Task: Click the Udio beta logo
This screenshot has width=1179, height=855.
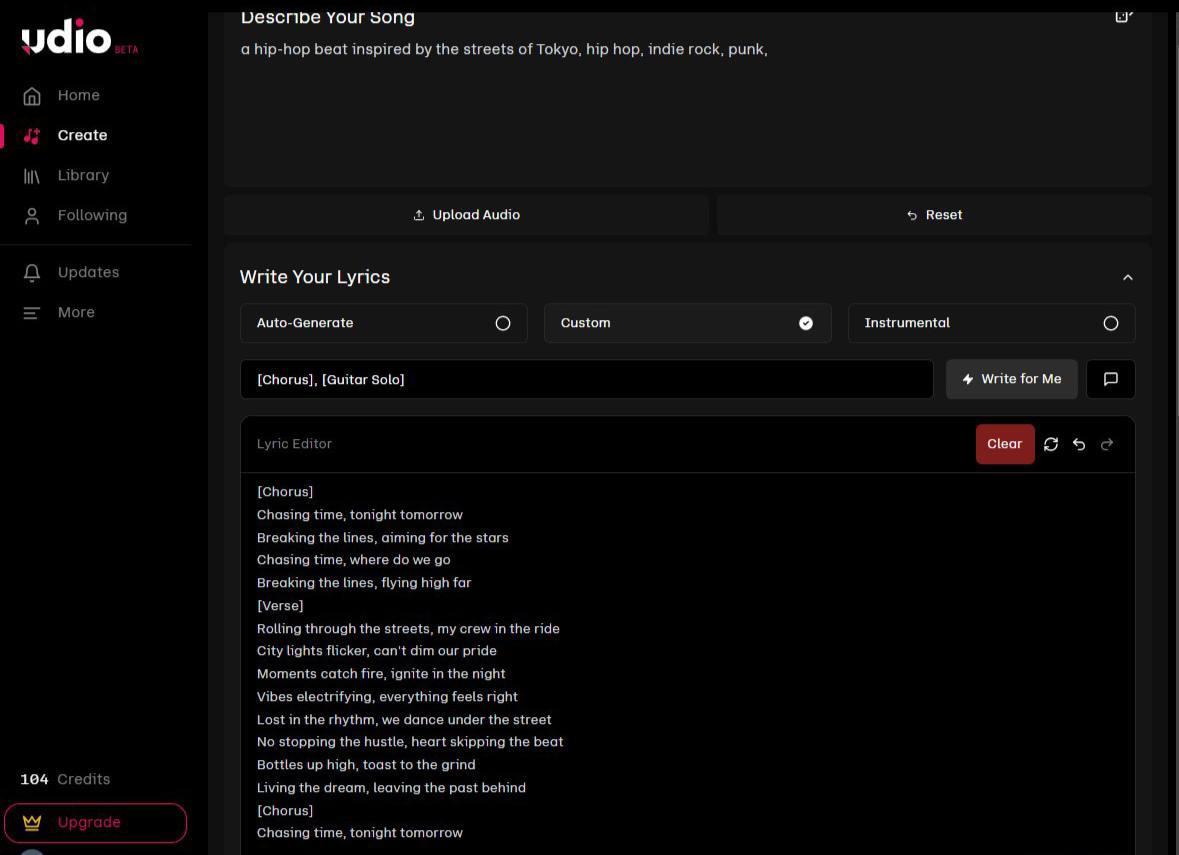Action: pos(79,37)
